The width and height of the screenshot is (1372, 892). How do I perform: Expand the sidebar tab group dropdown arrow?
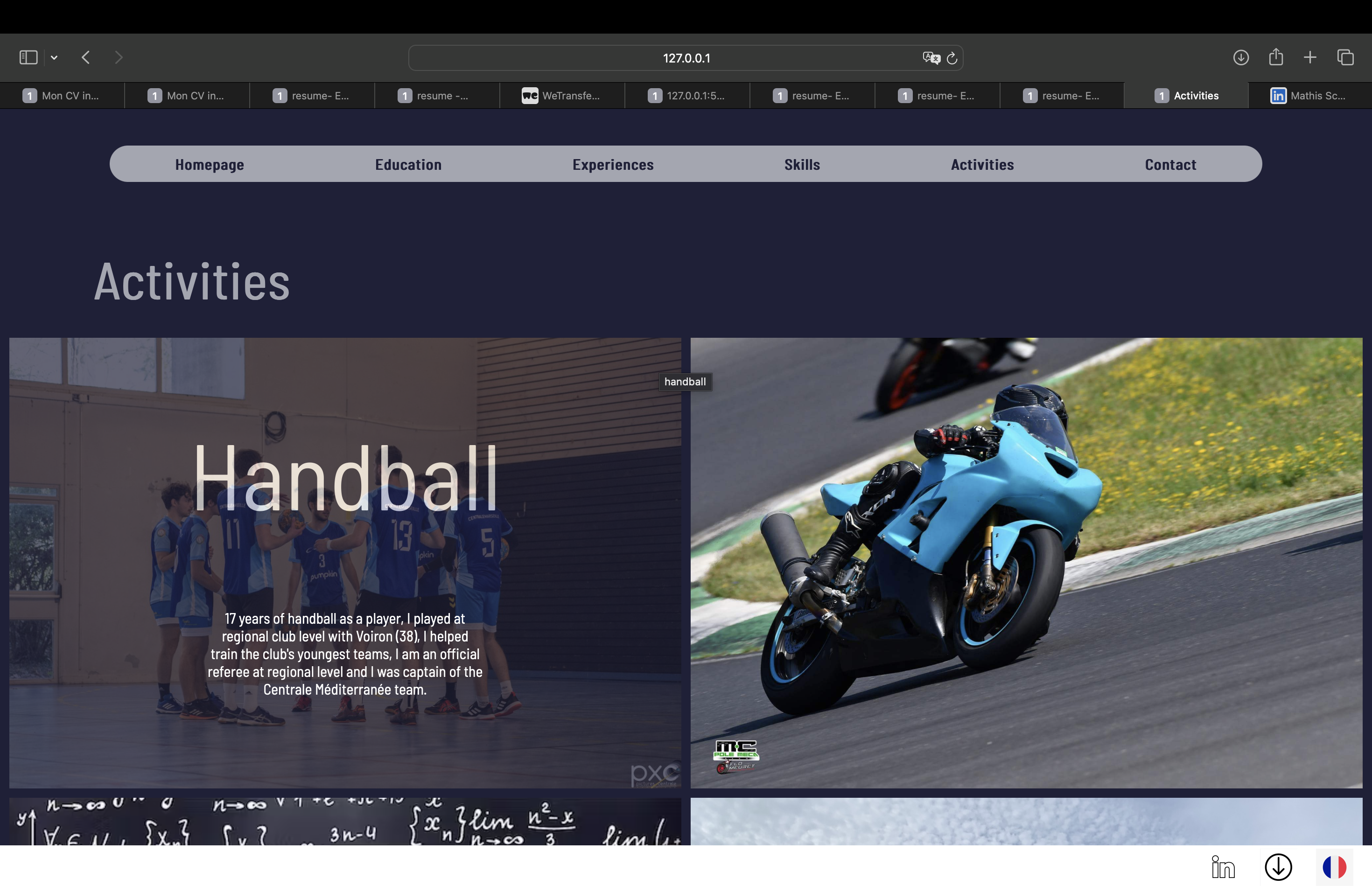pyautogui.click(x=54, y=58)
